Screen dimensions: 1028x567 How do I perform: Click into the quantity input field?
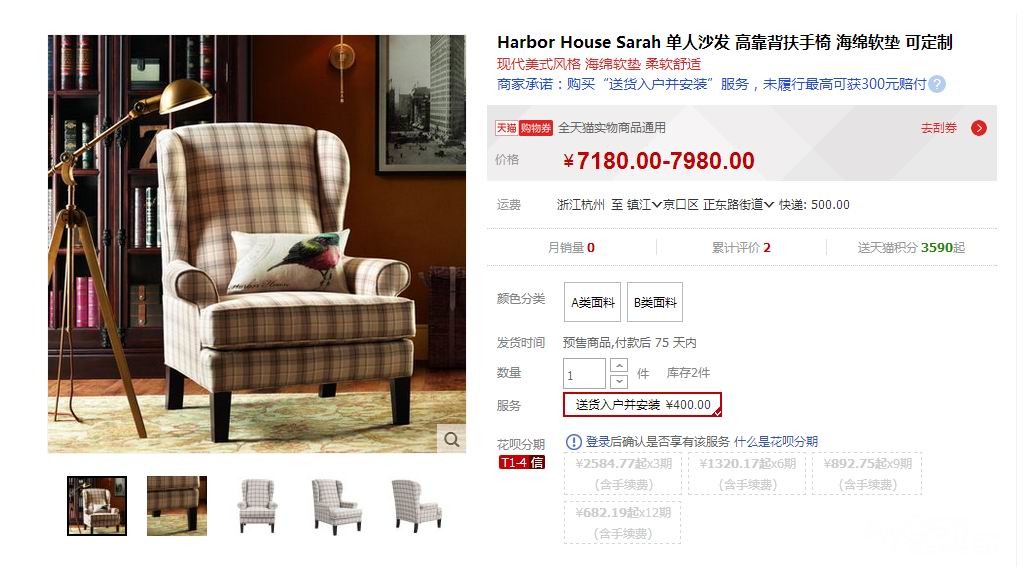click(x=584, y=374)
